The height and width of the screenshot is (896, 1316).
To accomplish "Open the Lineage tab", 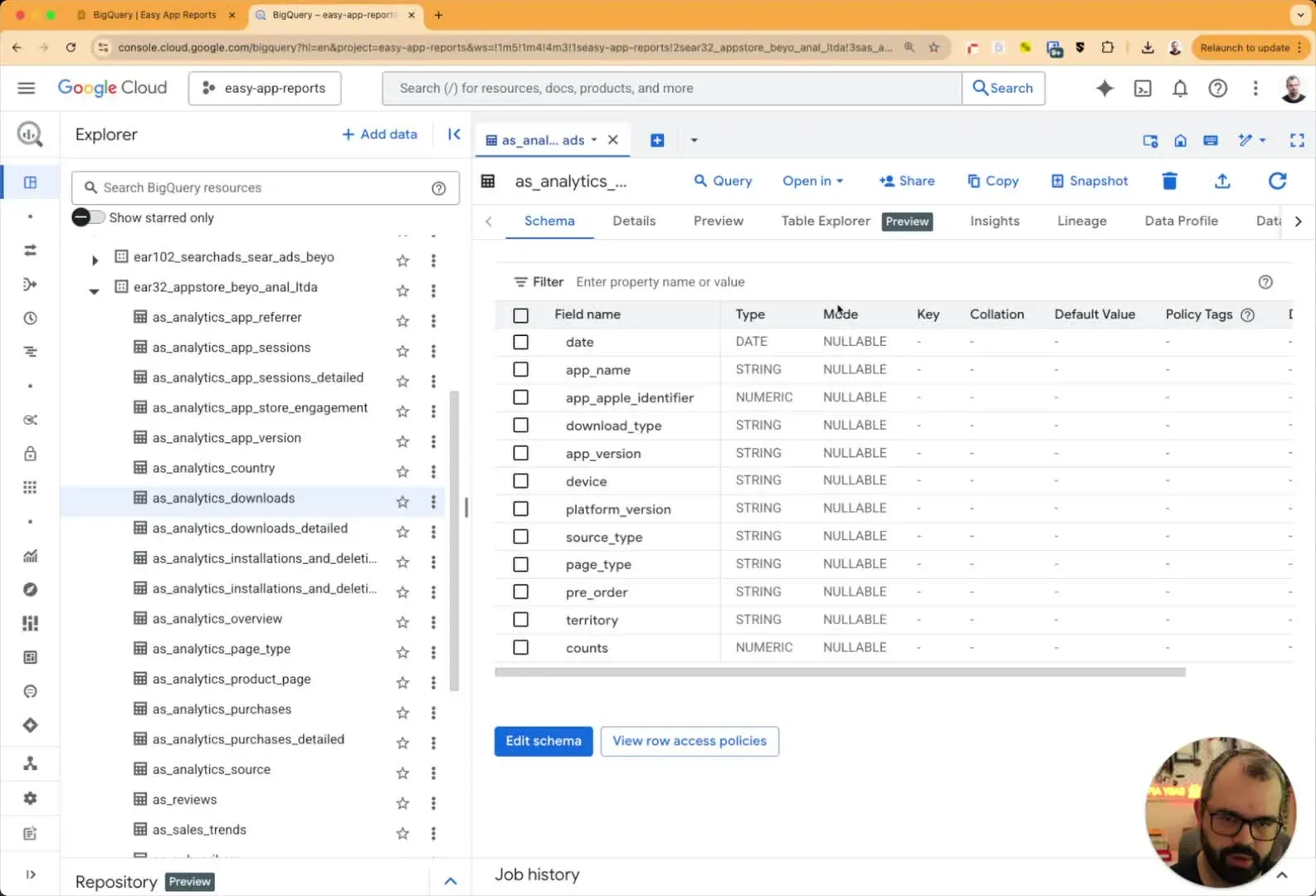I will pos(1082,222).
